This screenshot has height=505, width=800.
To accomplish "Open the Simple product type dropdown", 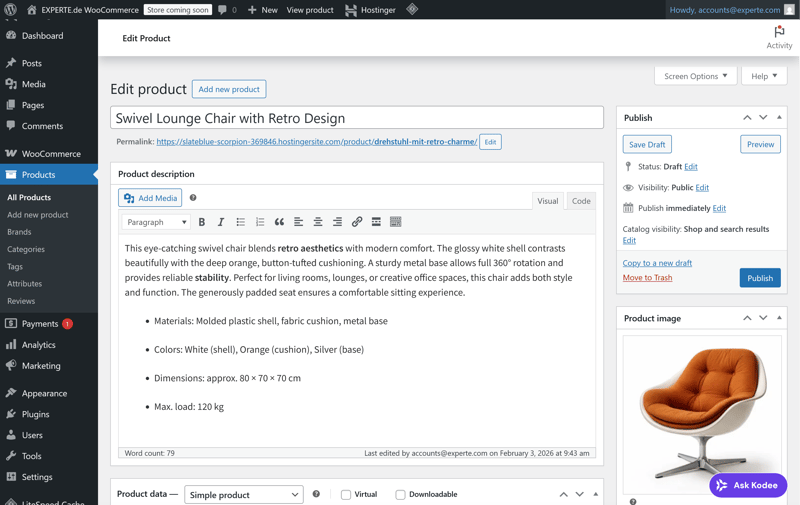I will pyautogui.click(x=244, y=495).
